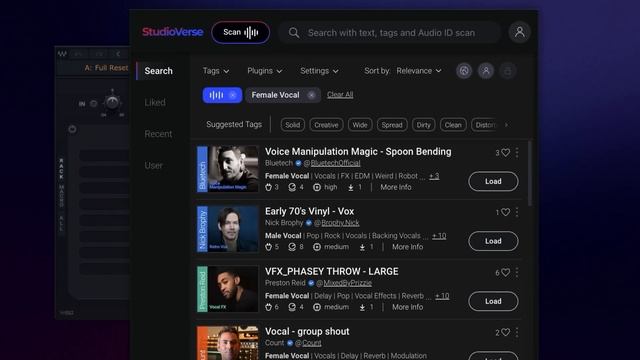Open More Info for VFX_PHASEY THROW
This screenshot has width=640, height=360.
(x=407, y=307)
